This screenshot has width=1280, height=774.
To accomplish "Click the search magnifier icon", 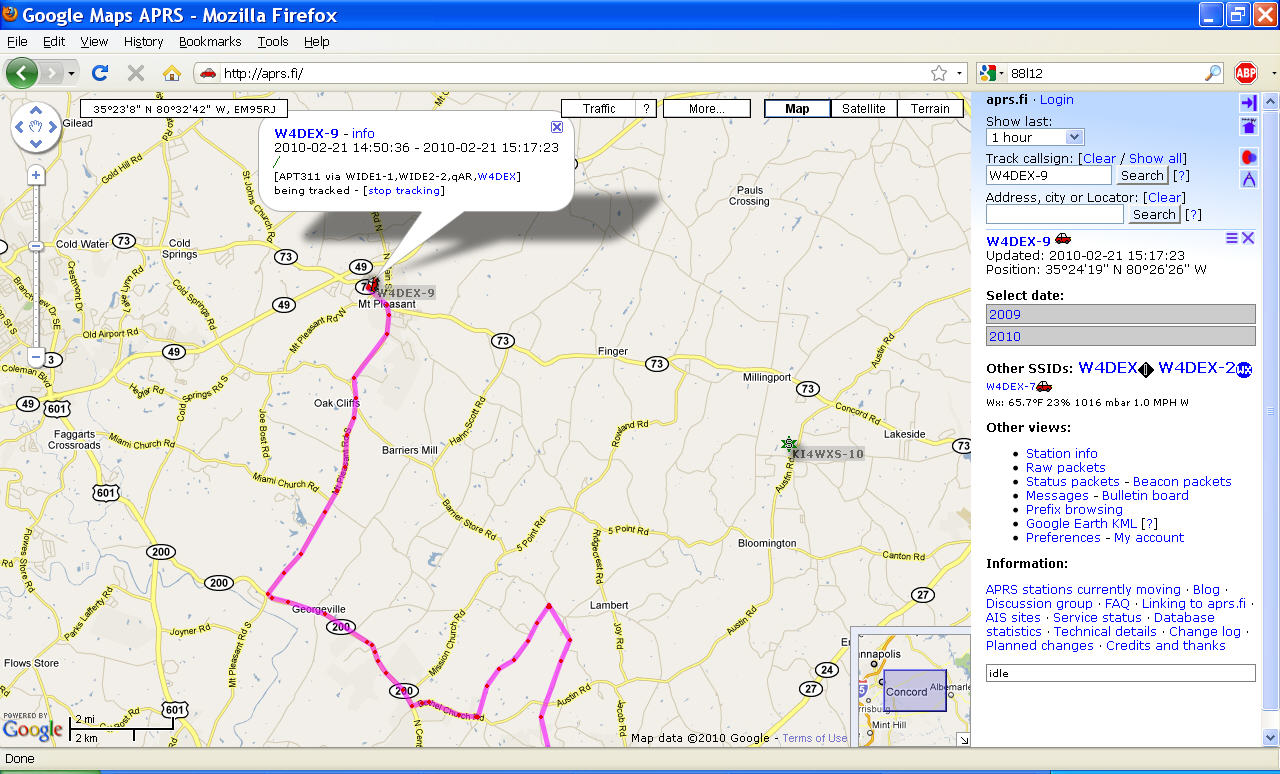I will [x=1213, y=73].
